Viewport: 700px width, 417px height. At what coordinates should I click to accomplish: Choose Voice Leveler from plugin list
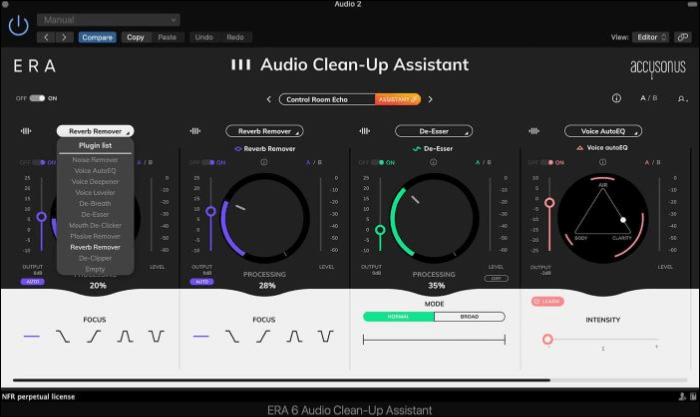point(95,192)
